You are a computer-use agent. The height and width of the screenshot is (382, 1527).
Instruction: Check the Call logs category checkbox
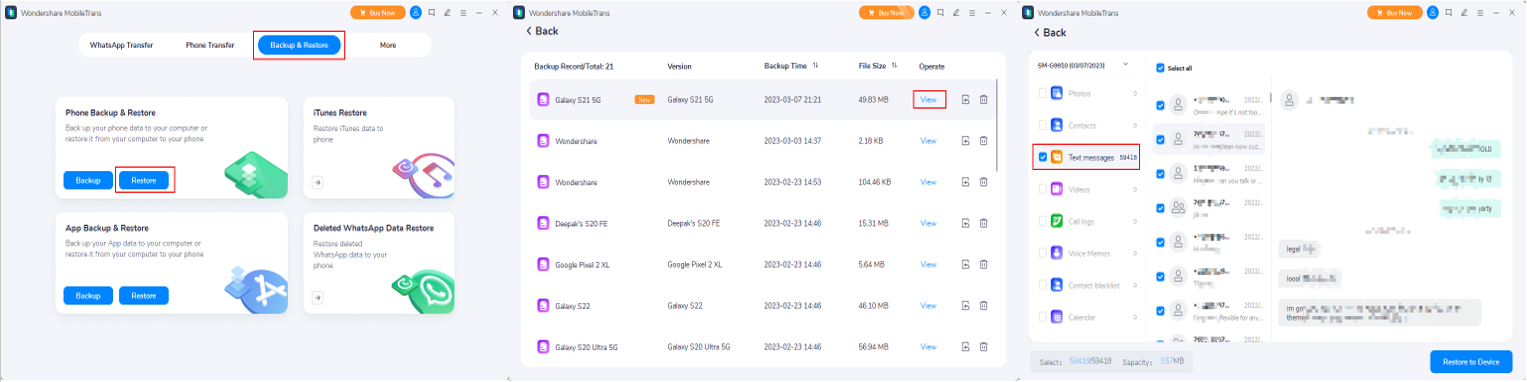click(1043, 221)
